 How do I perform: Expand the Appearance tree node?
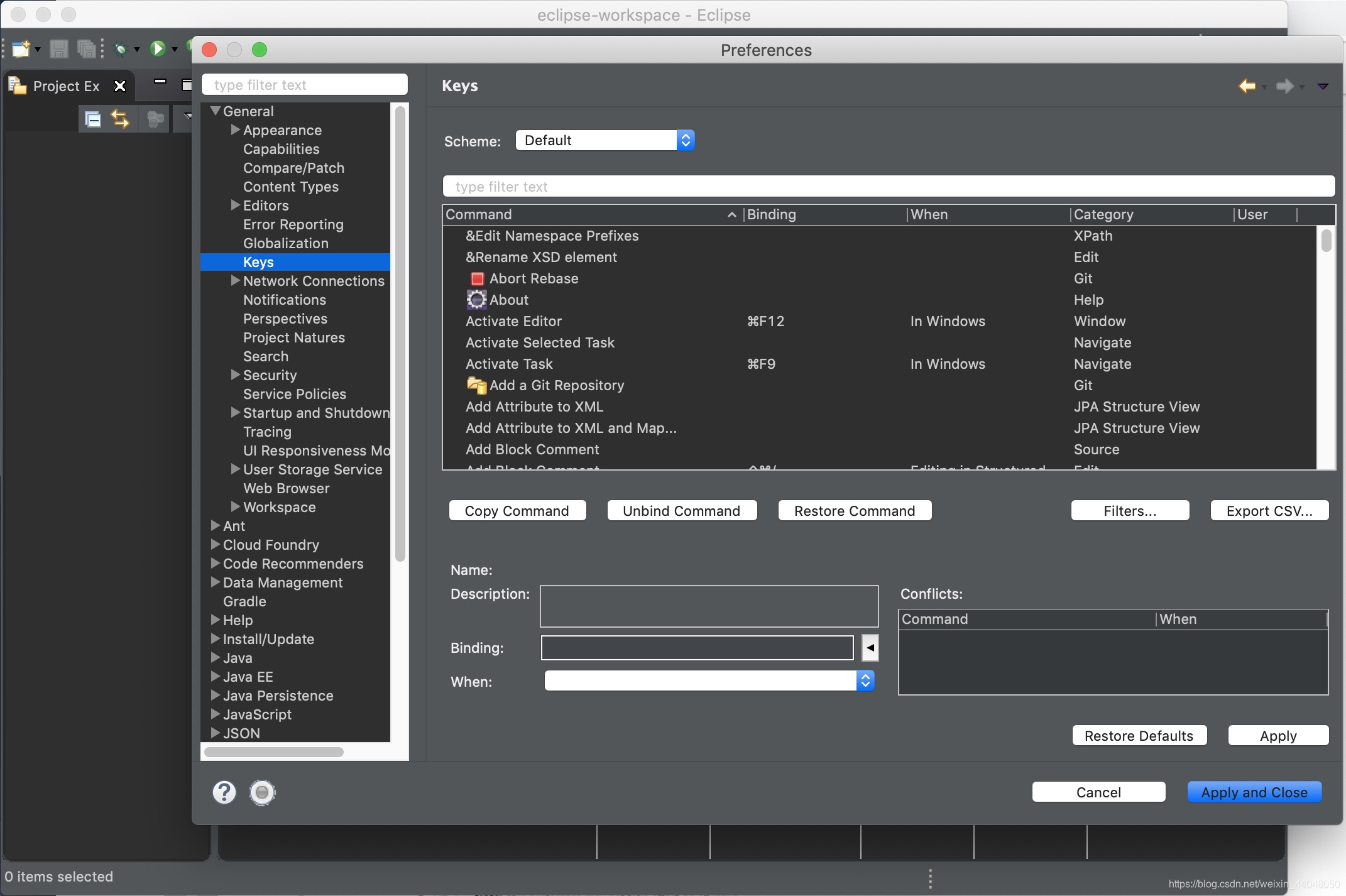point(236,130)
